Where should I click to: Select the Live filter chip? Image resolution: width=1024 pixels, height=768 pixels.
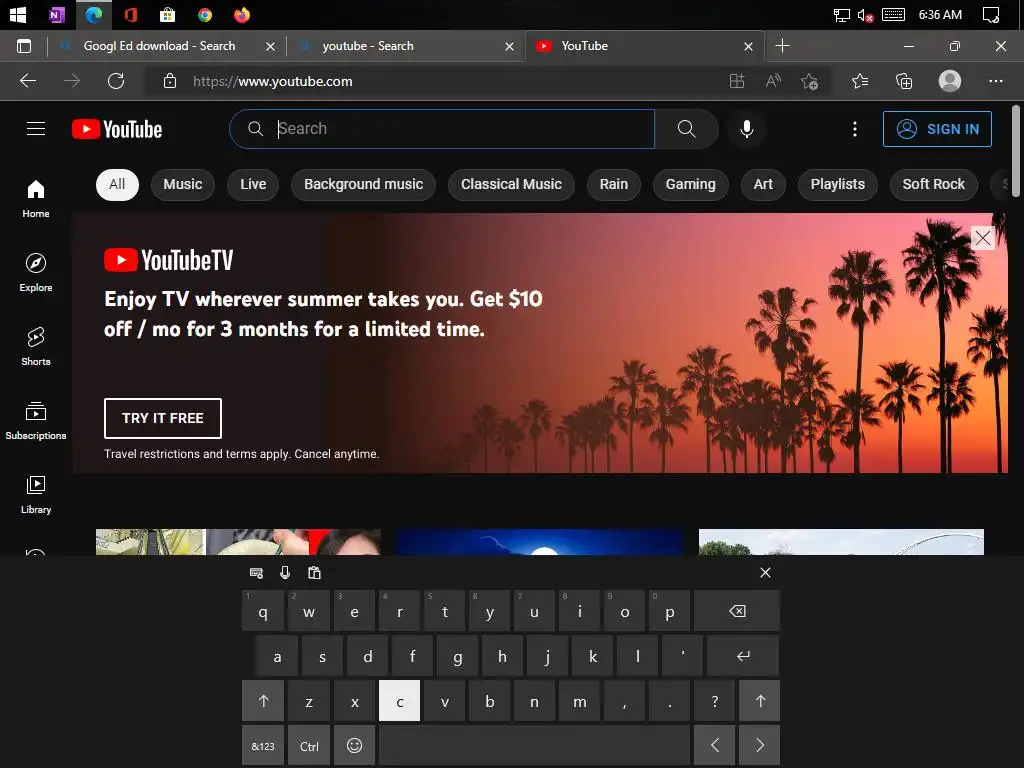pyautogui.click(x=253, y=184)
